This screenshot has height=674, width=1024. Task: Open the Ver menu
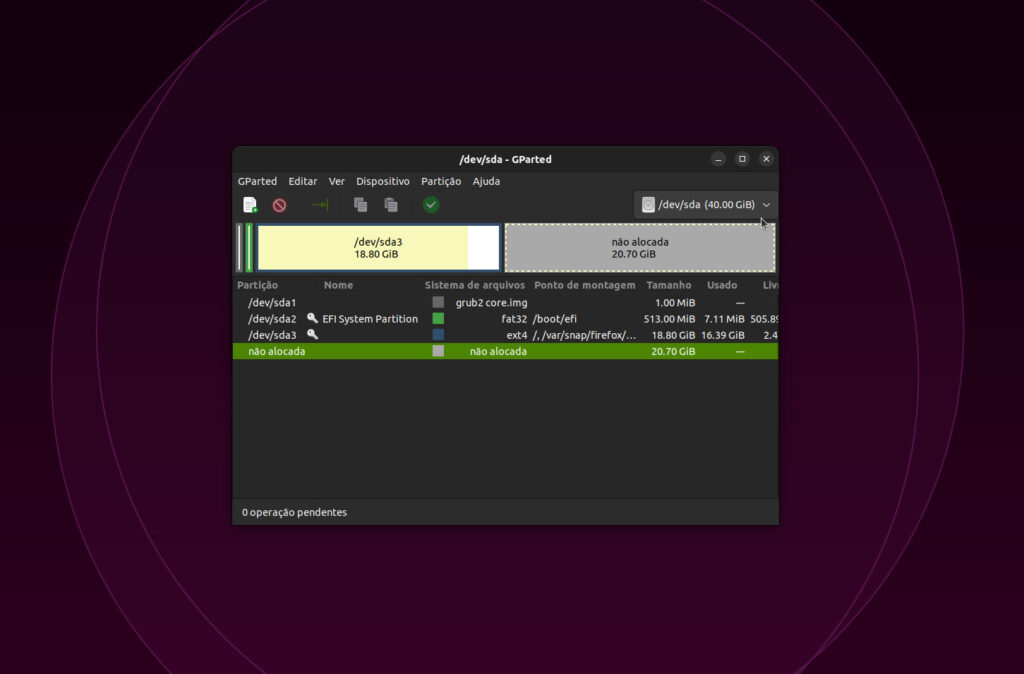(336, 182)
